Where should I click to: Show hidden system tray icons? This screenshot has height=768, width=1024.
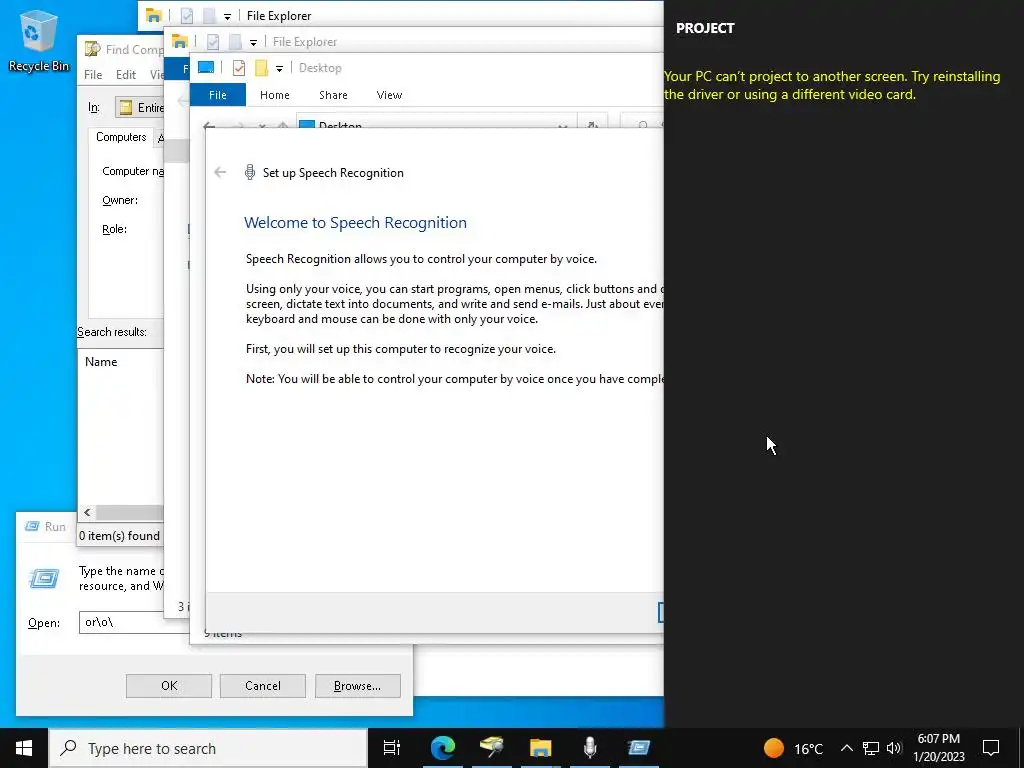(x=846, y=748)
